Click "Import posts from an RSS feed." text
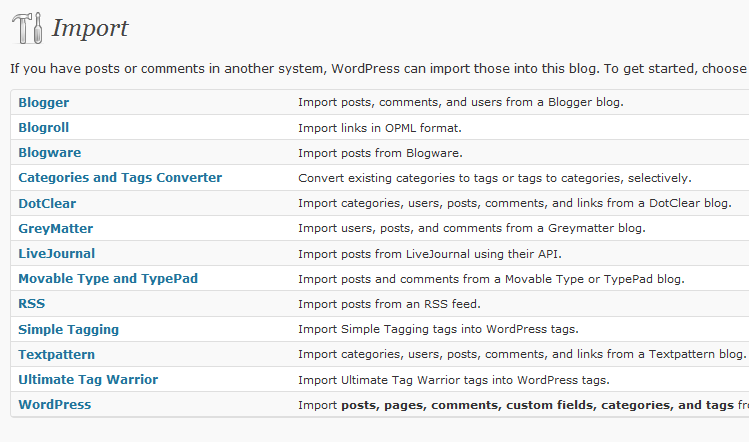The image size is (749, 442). (x=389, y=304)
